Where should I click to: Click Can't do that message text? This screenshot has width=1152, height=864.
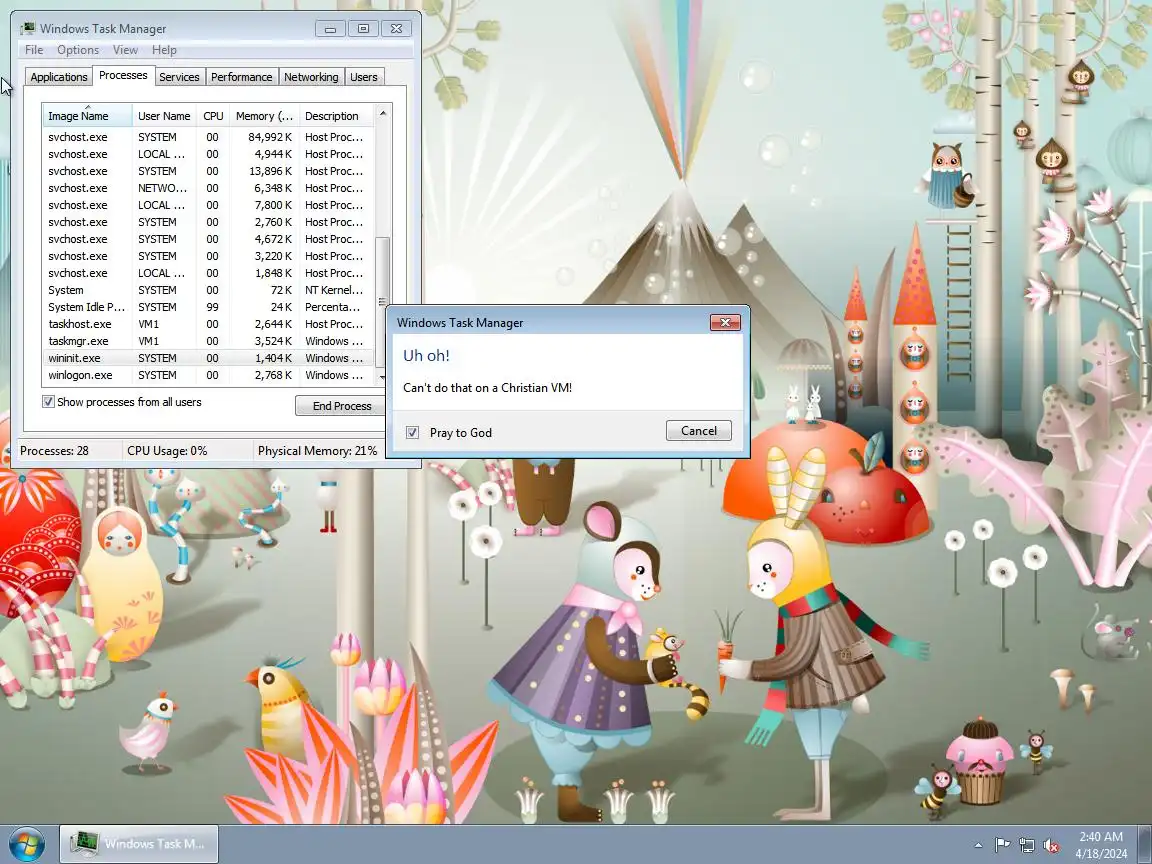point(487,387)
